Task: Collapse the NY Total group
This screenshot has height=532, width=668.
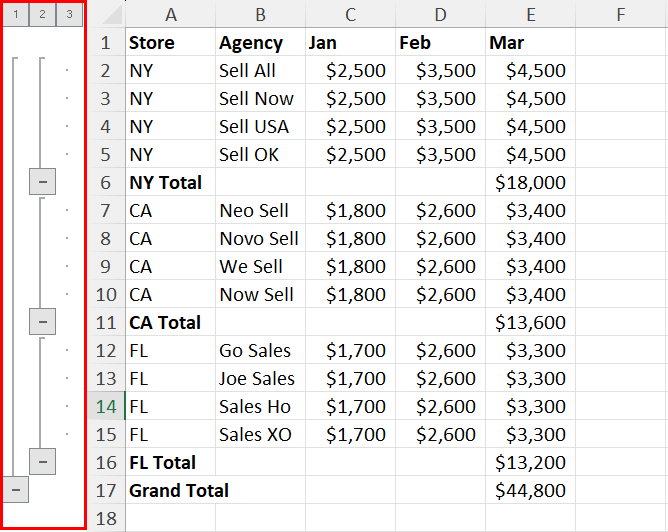Action: pyautogui.click(x=43, y=182)
